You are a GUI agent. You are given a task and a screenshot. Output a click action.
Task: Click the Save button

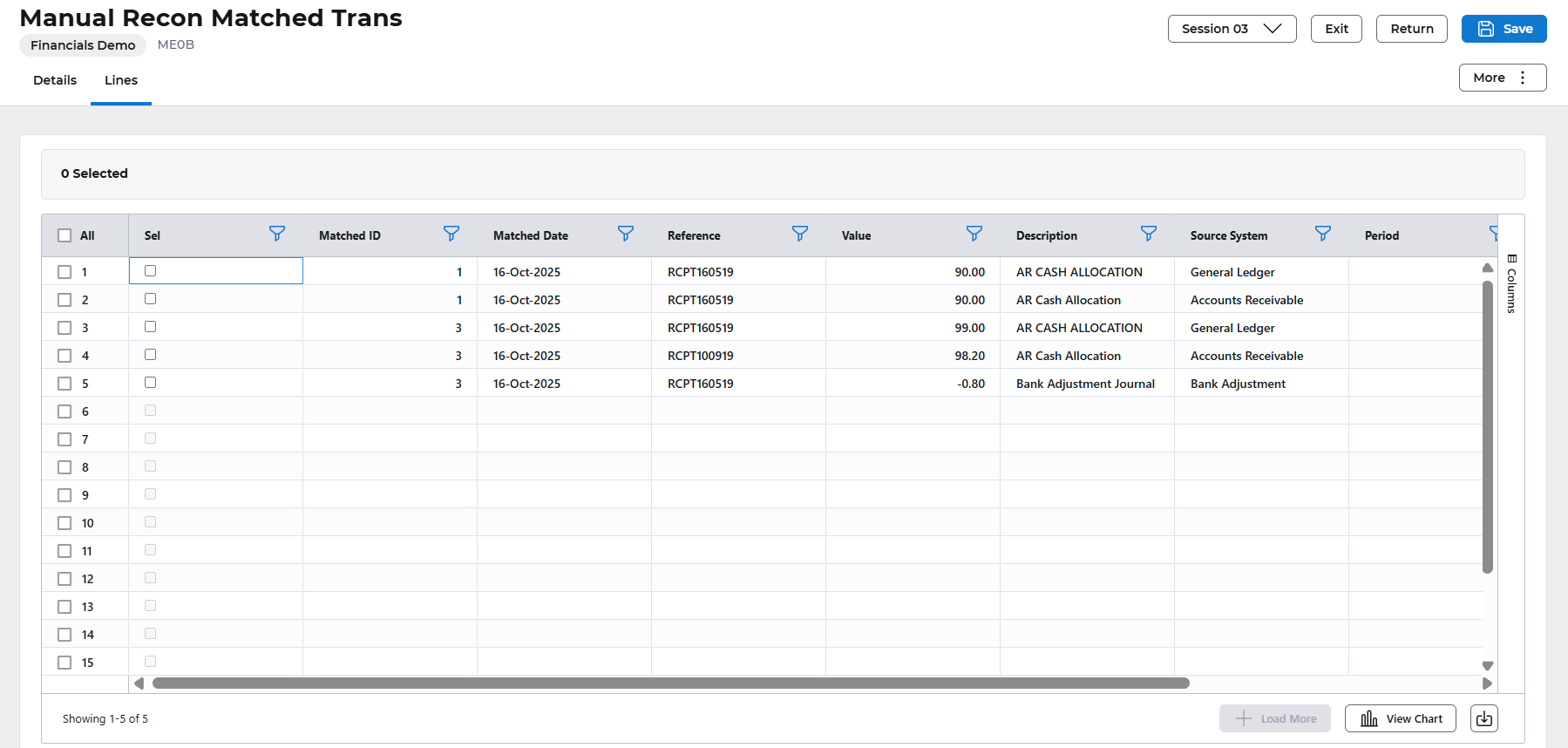coord(1504,29)
